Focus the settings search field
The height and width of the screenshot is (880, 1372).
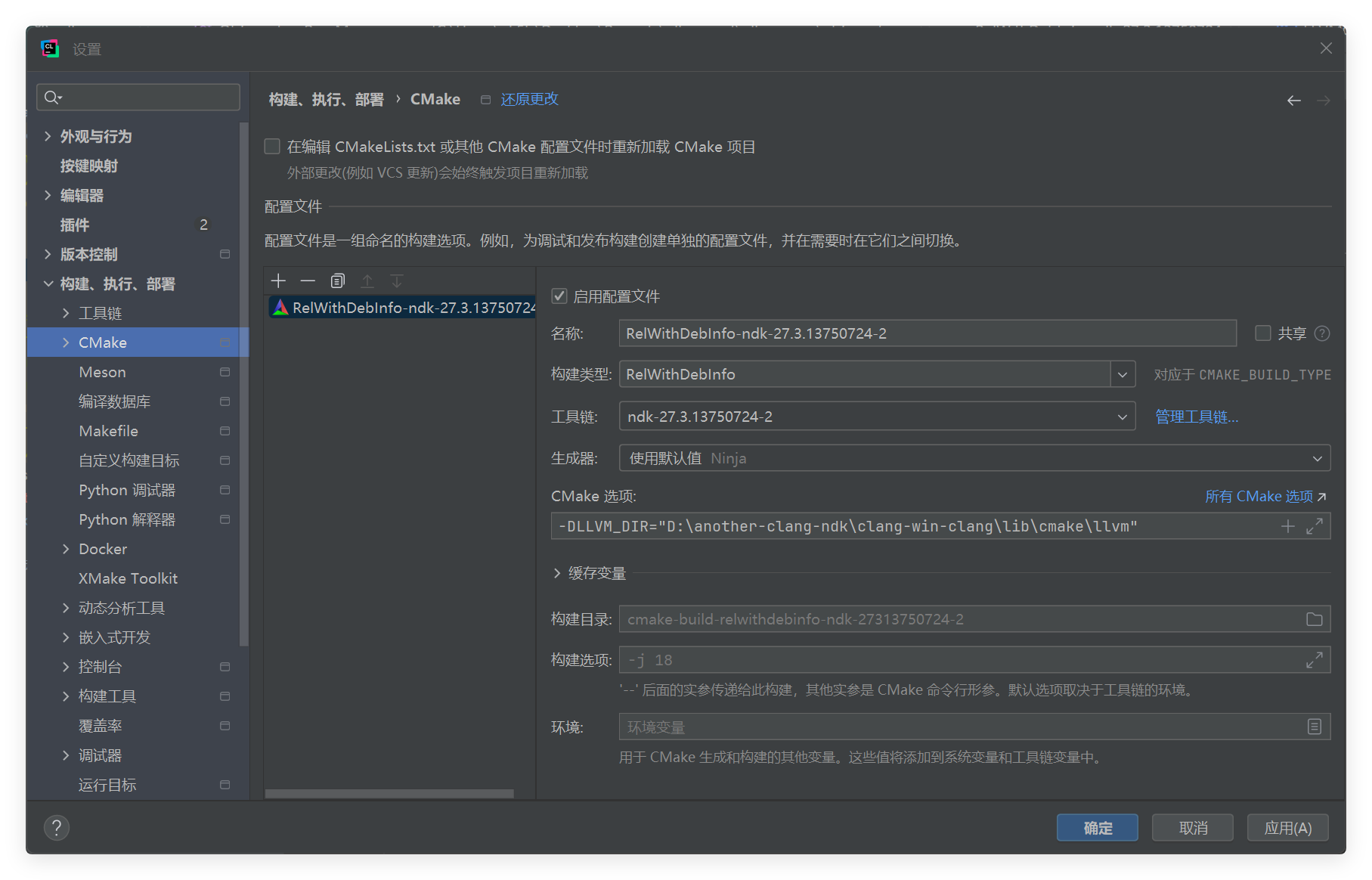(138, 97)
